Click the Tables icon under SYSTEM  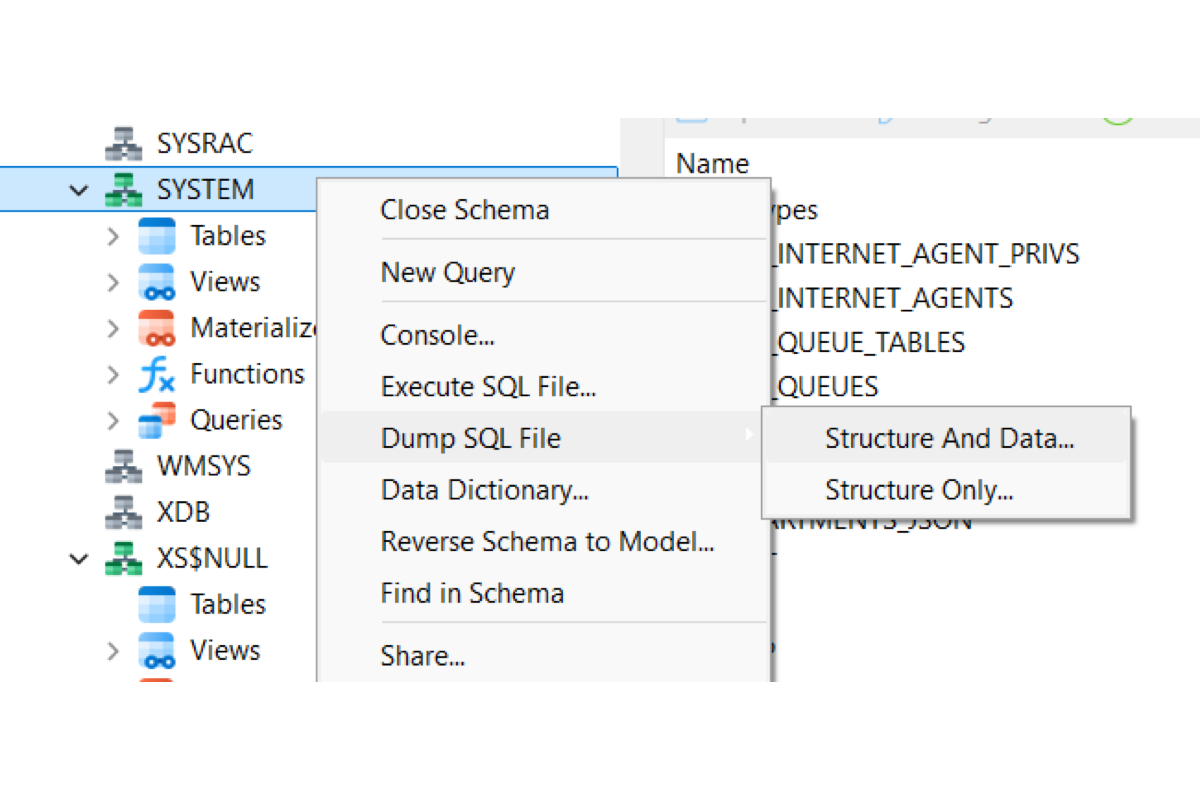pos(157,236)
